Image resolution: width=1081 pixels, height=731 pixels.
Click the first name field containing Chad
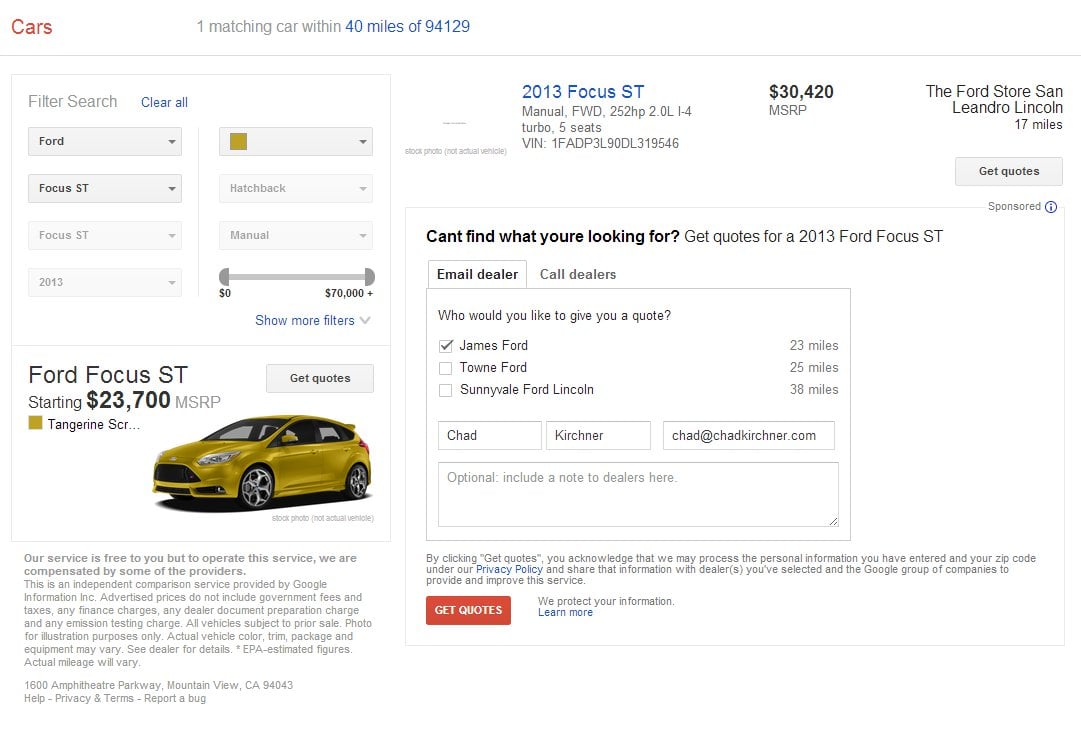[489, 436]
